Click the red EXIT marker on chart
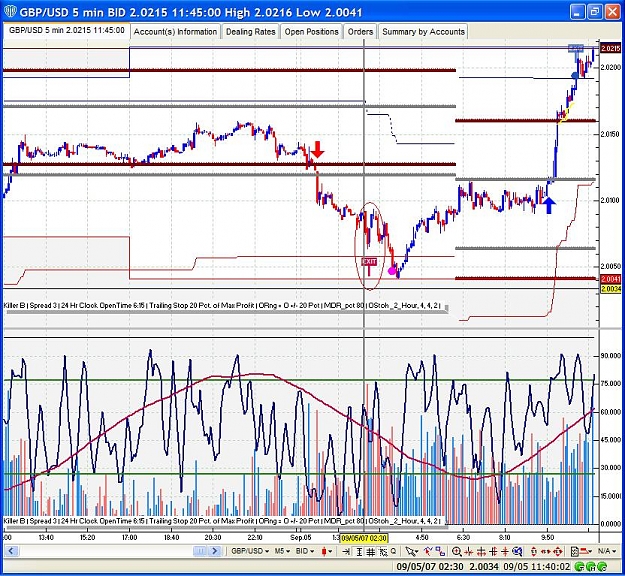This screenshot has width=625, height=576. pos(369,262)
